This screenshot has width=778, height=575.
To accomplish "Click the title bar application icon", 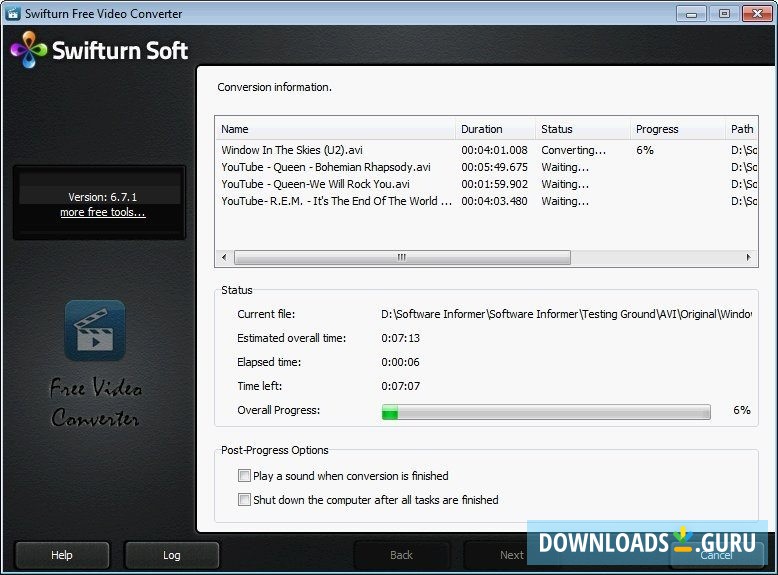I will pyautogui.click(x=12, y=13).
